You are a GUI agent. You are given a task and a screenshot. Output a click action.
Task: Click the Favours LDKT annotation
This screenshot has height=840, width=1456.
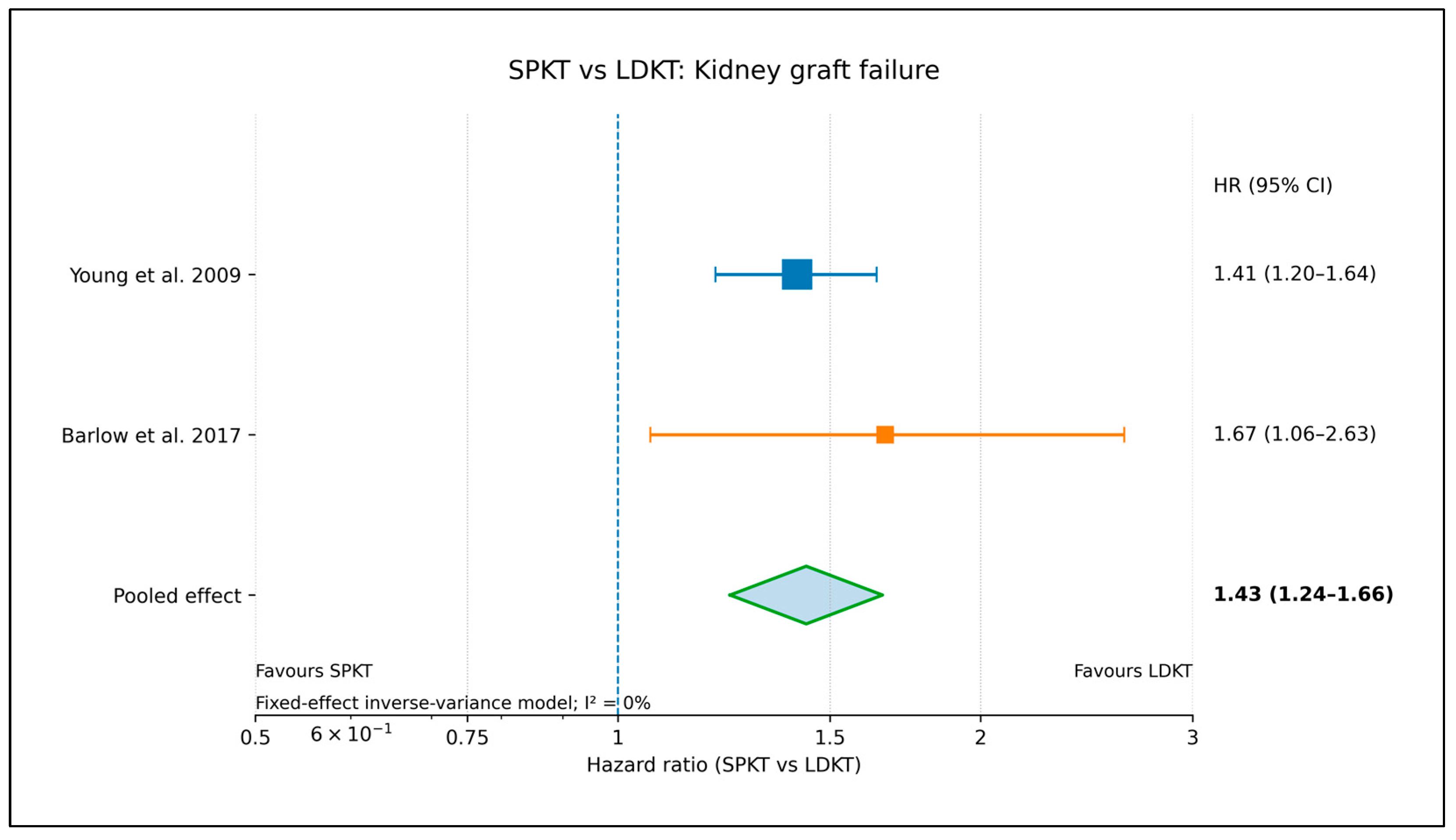(x=1133, y=671)
